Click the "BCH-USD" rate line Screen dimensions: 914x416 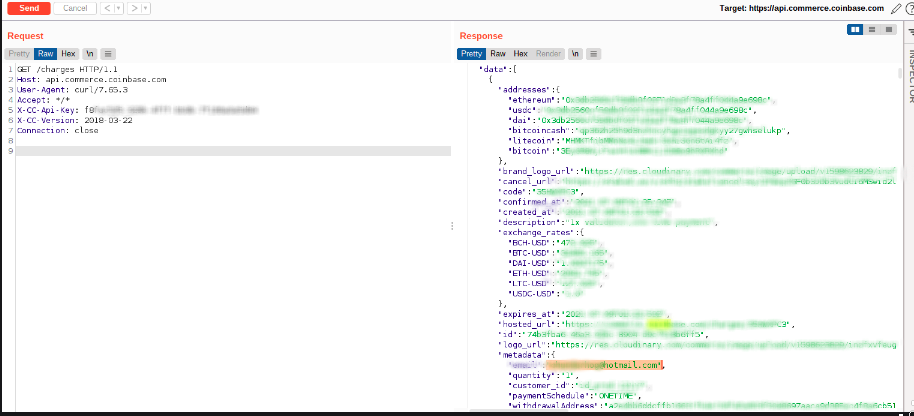[x=554, y=243]
